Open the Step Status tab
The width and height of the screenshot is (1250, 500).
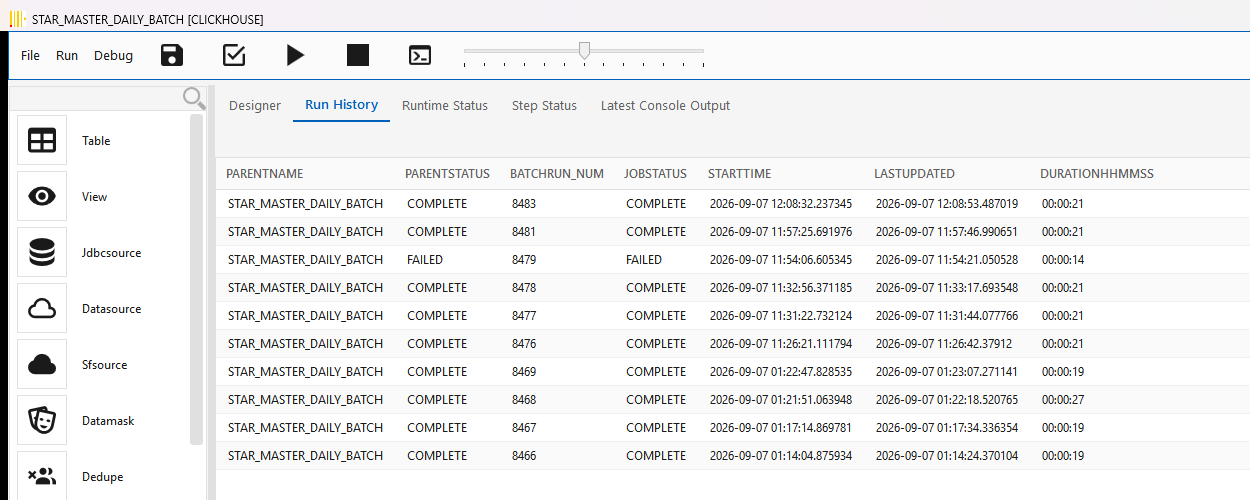[544, 105]
